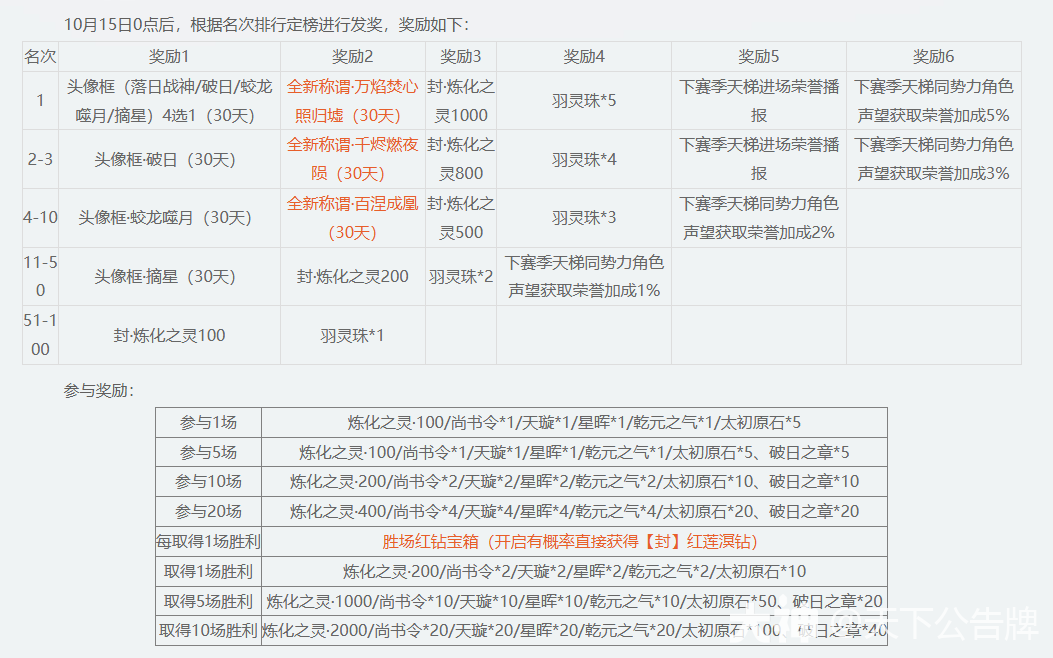The height and width of the screenshot is (658, 1053).
Task: Click the 参与奖励 section heading
Action: [x=98, y=390]
